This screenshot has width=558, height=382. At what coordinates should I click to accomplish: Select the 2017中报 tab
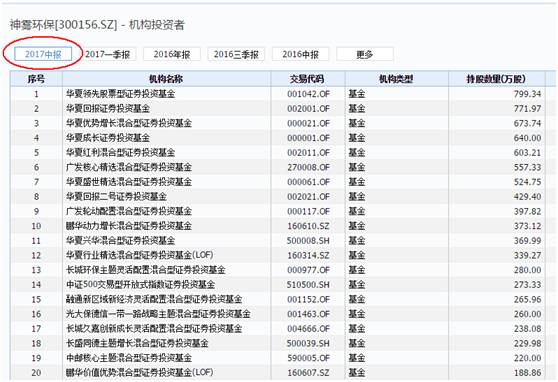(43, 54)
